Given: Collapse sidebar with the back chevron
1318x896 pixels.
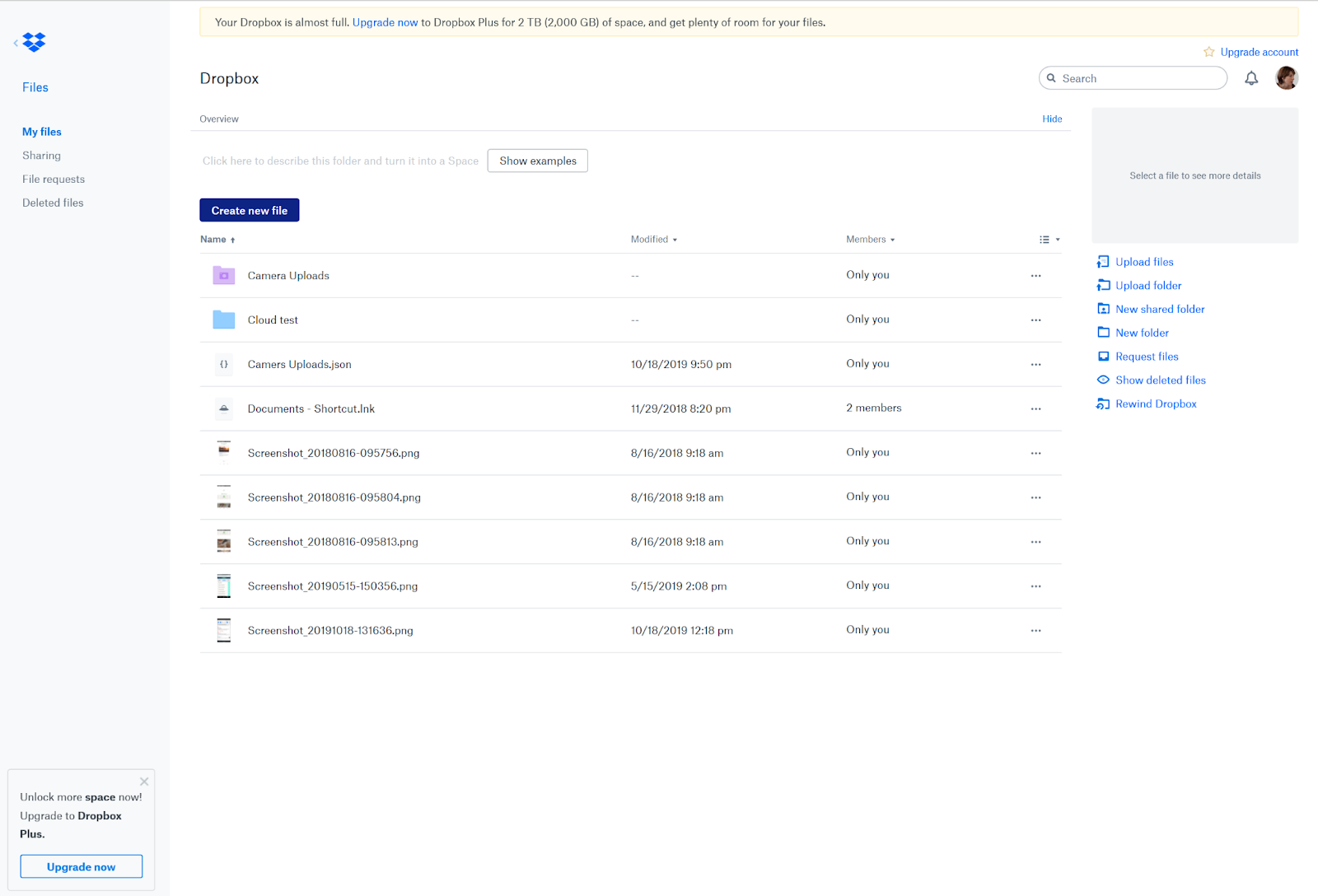Looking at the screenshot, I should pyautogui.click(x=16, y=43).
